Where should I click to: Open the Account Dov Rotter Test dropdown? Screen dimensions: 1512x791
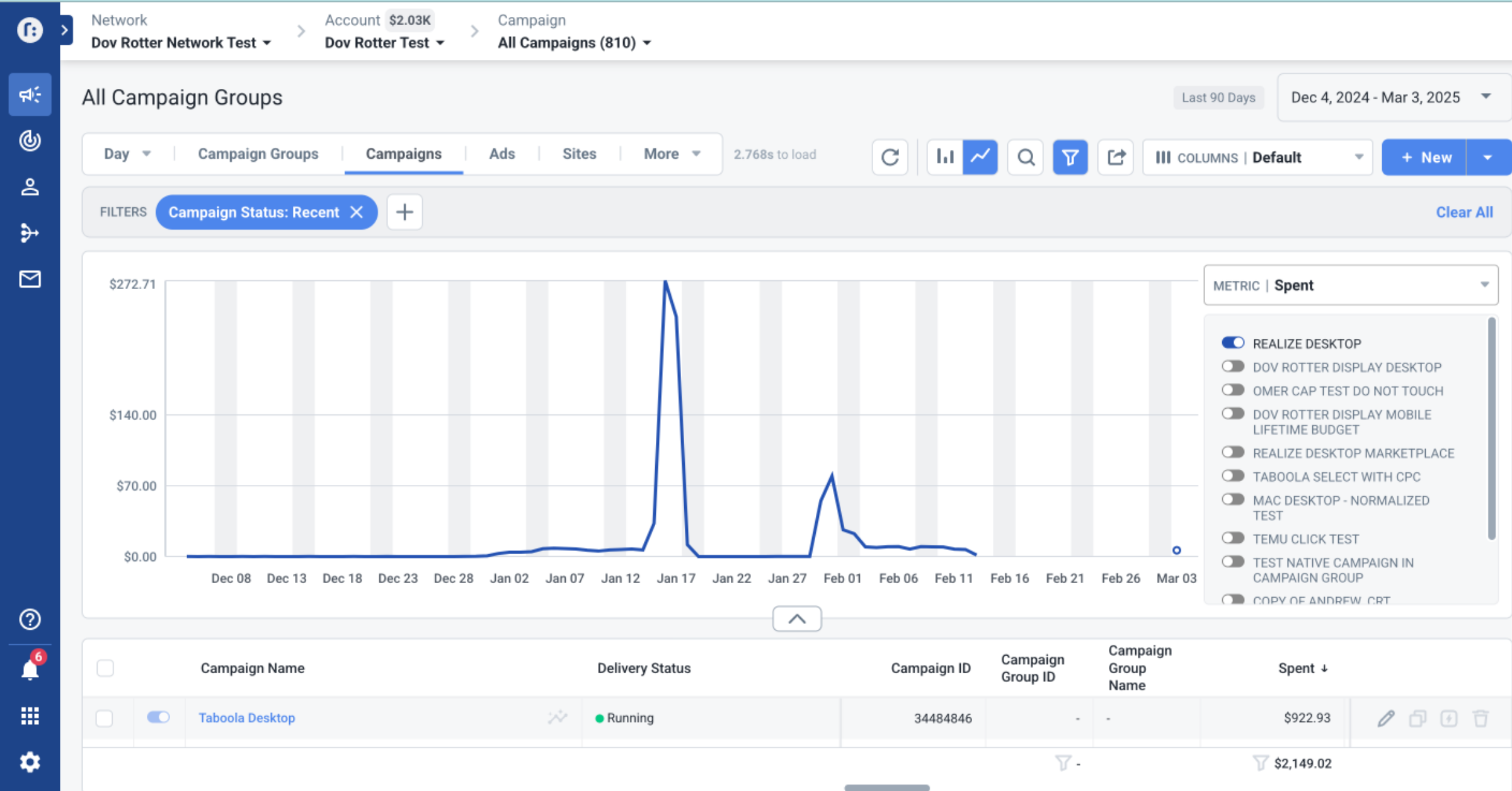coord(384,43)
